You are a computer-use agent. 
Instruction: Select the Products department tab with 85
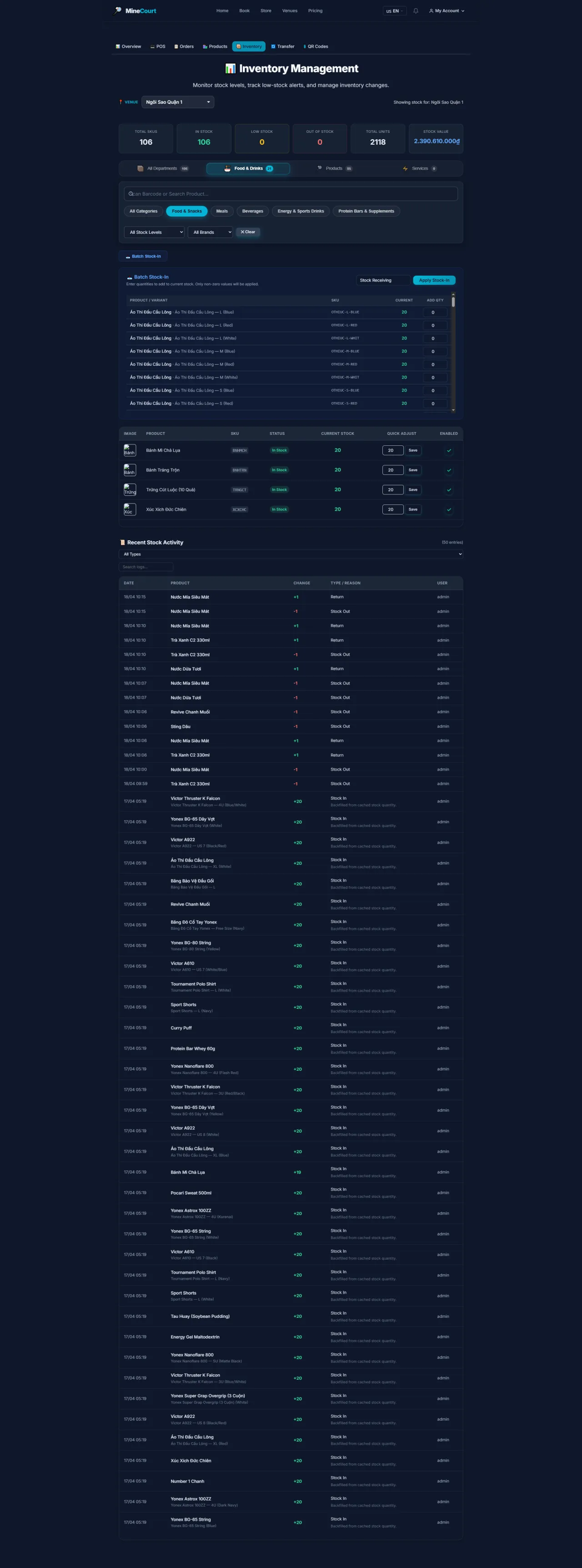coord(335,169)
